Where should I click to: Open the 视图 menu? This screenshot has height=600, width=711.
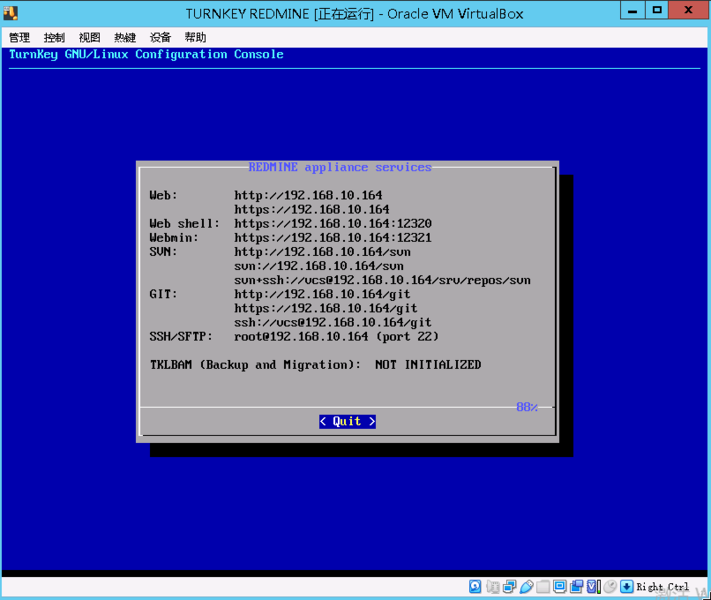click(90, 38)
